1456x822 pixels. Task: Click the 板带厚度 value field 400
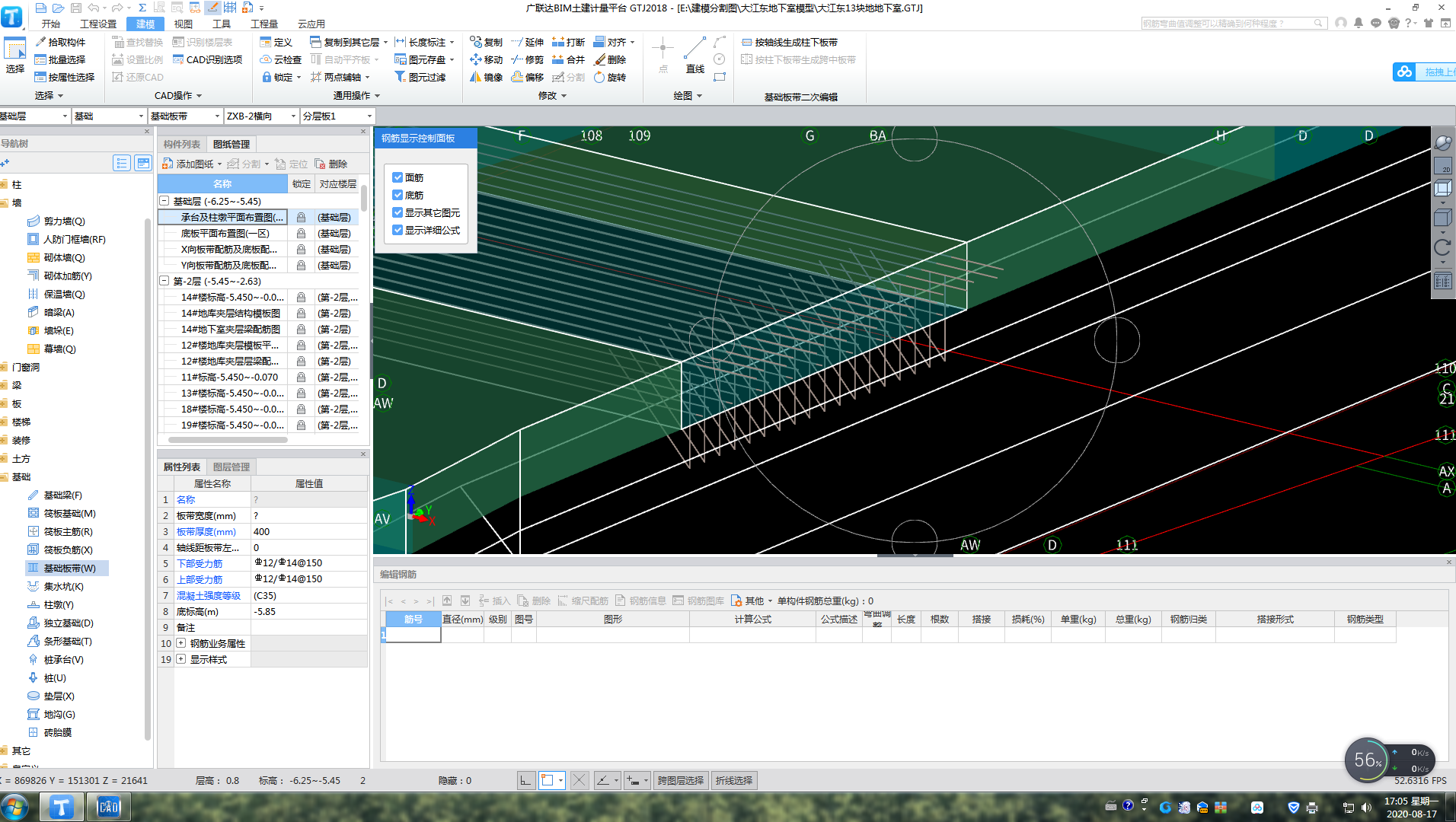[309, 531]
